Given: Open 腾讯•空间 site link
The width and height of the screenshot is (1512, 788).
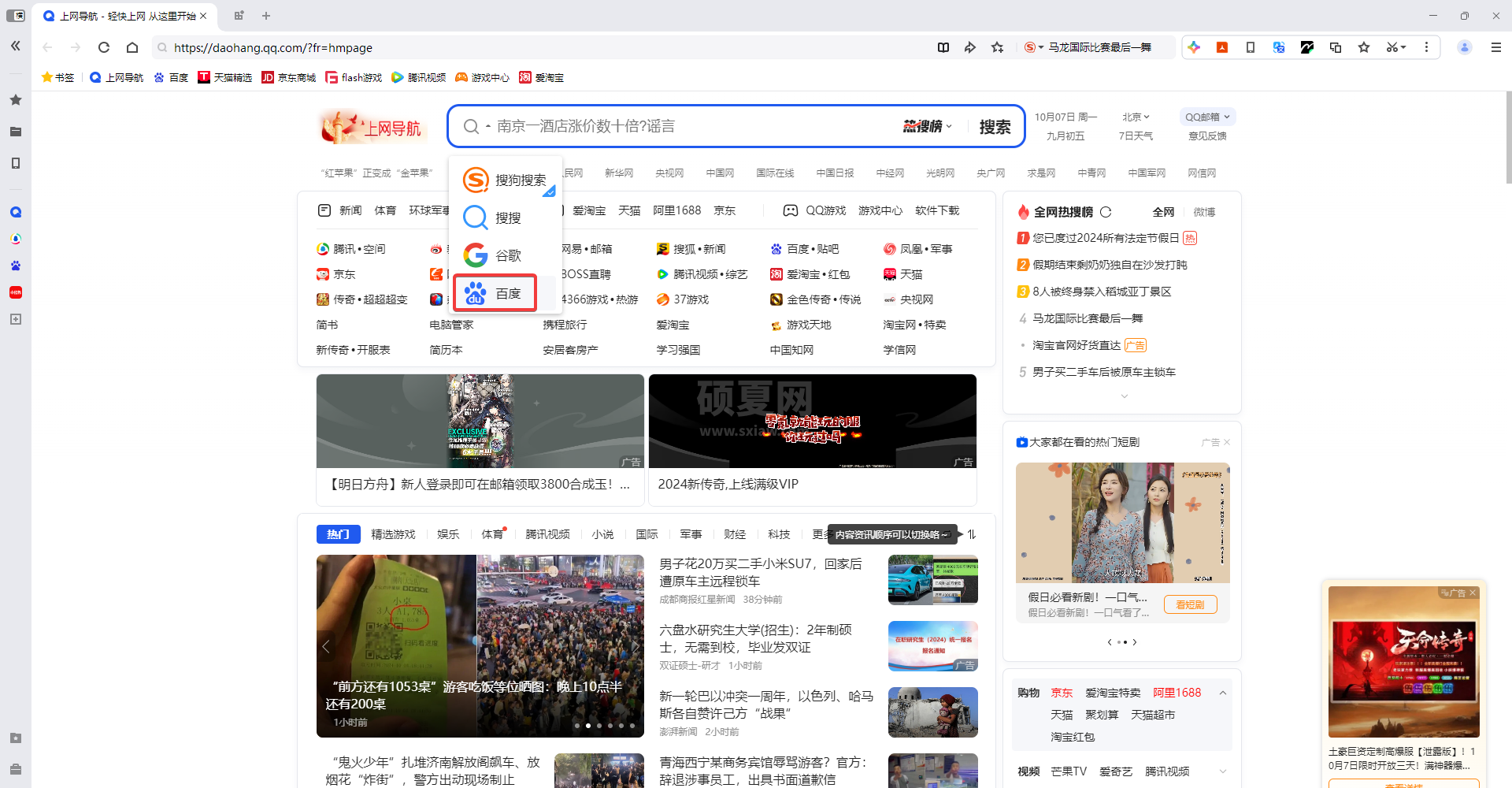Looking at the screenshot, I should 351,249.
